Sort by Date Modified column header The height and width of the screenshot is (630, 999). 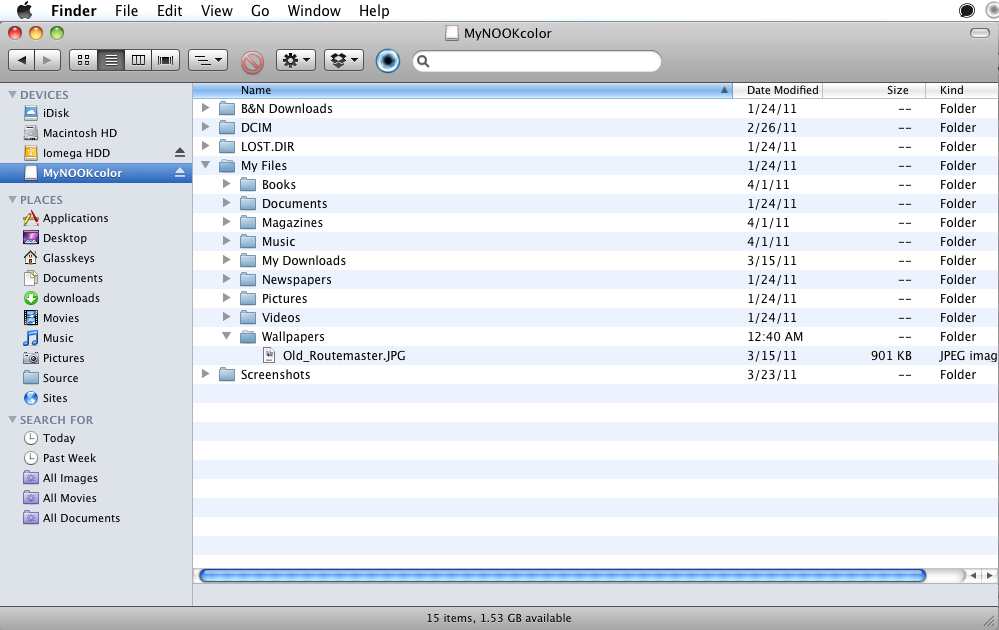click(x=782, y=90)
